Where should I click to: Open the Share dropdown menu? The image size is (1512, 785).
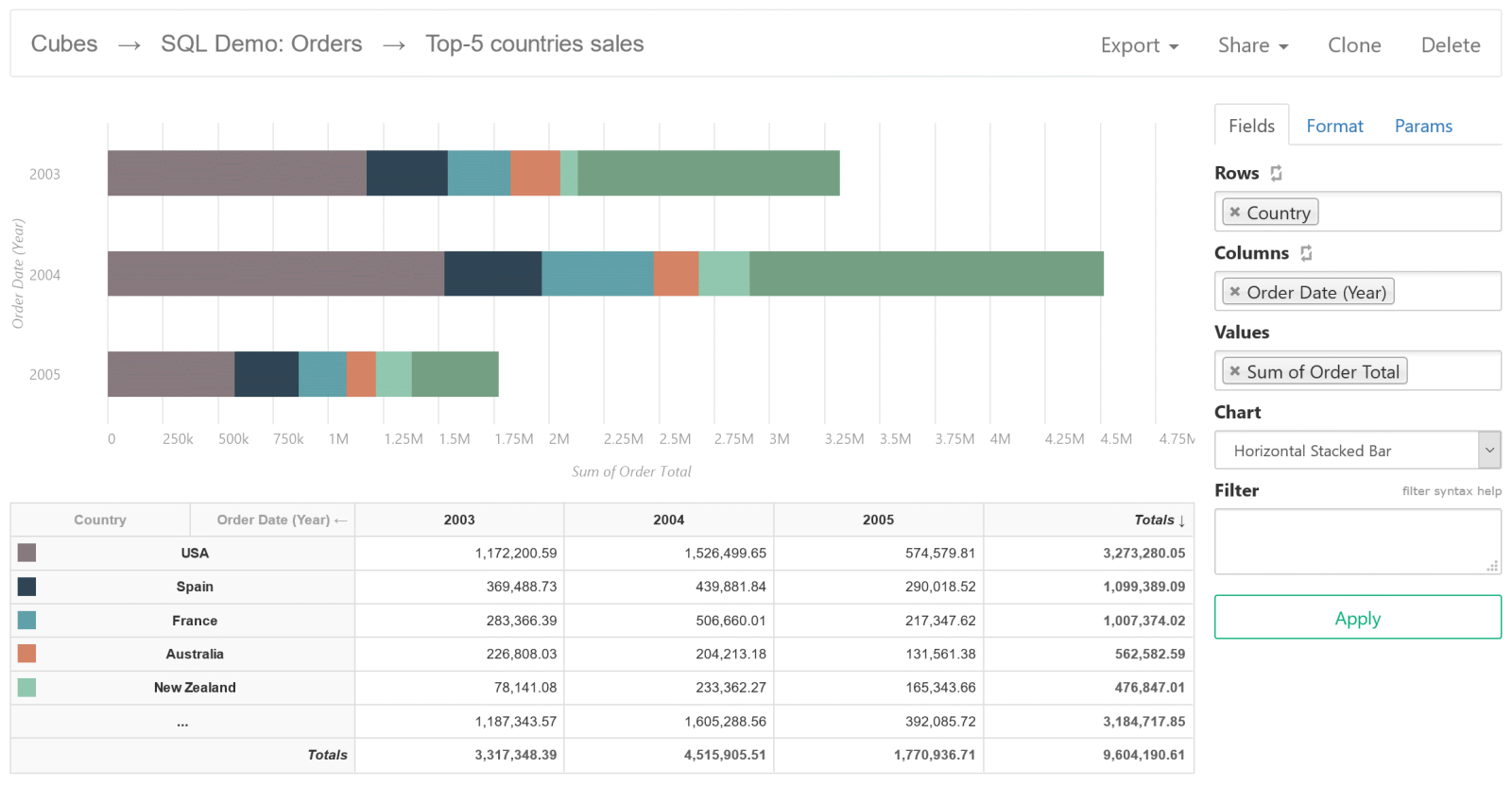tap(1252, 45)
